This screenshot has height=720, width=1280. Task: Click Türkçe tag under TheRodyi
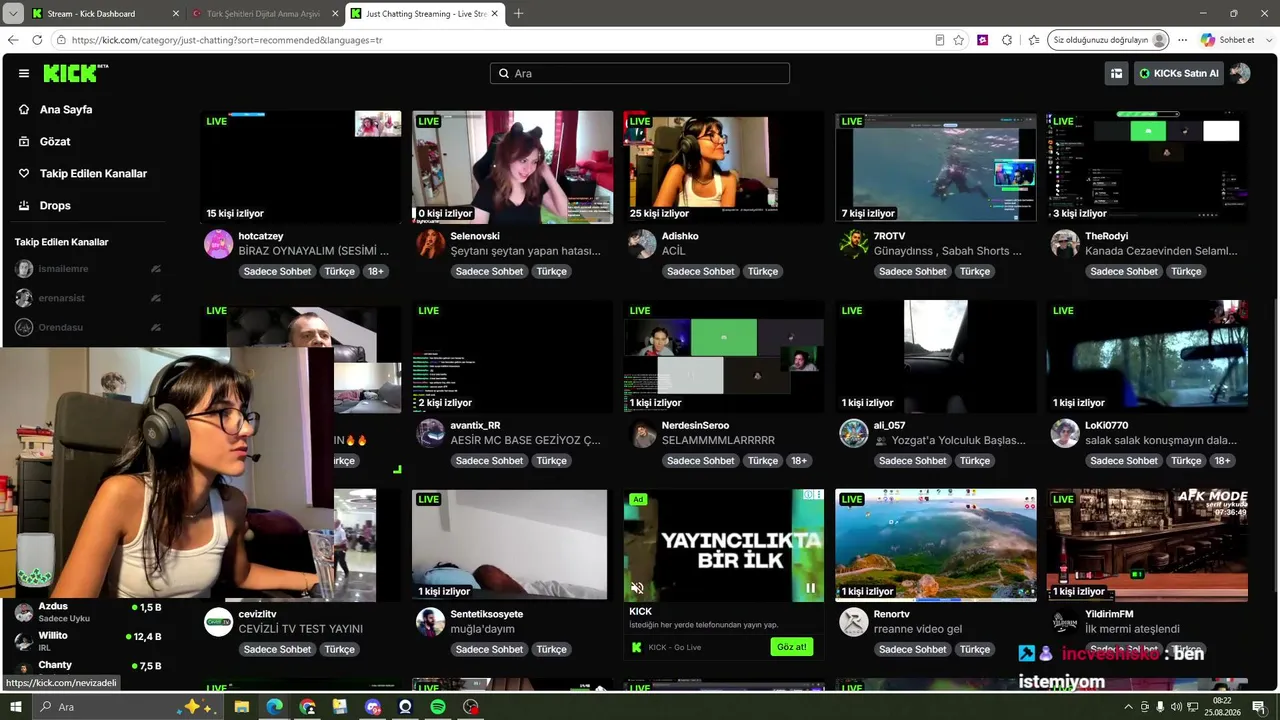point(1186,272)
